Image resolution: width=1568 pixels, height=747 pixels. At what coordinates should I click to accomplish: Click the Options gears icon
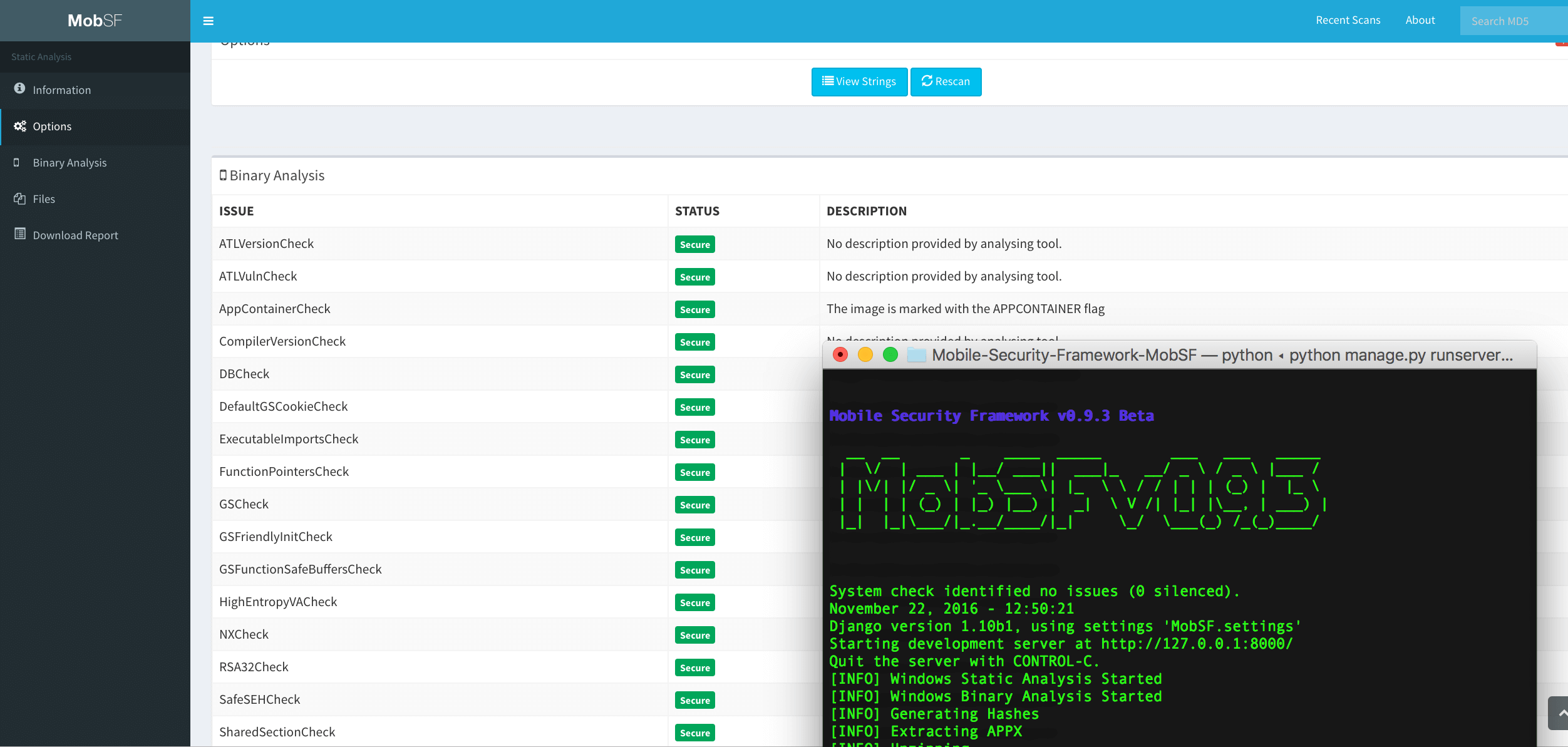pos(19,126)
